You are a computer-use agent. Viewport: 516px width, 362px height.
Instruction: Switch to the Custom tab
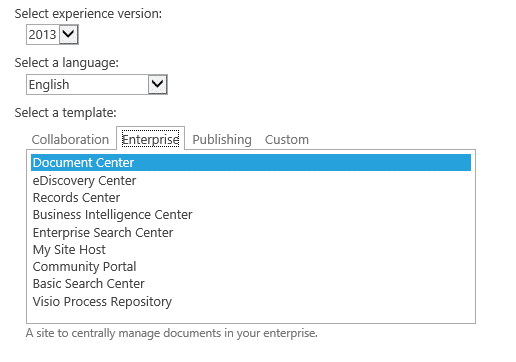click(287, 139)
